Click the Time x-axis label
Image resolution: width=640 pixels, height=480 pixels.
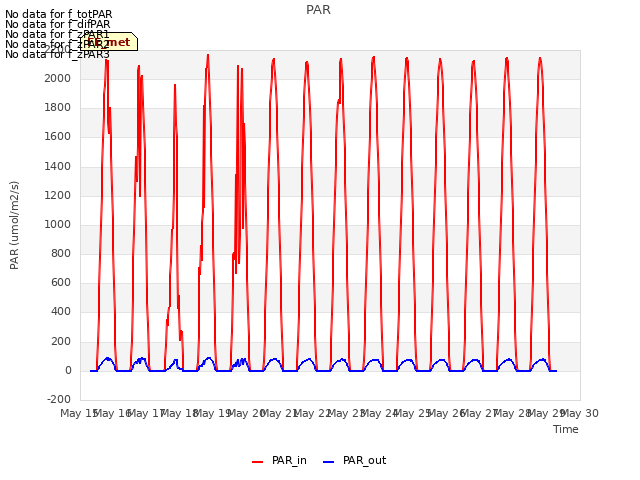(x=566, y=429)
